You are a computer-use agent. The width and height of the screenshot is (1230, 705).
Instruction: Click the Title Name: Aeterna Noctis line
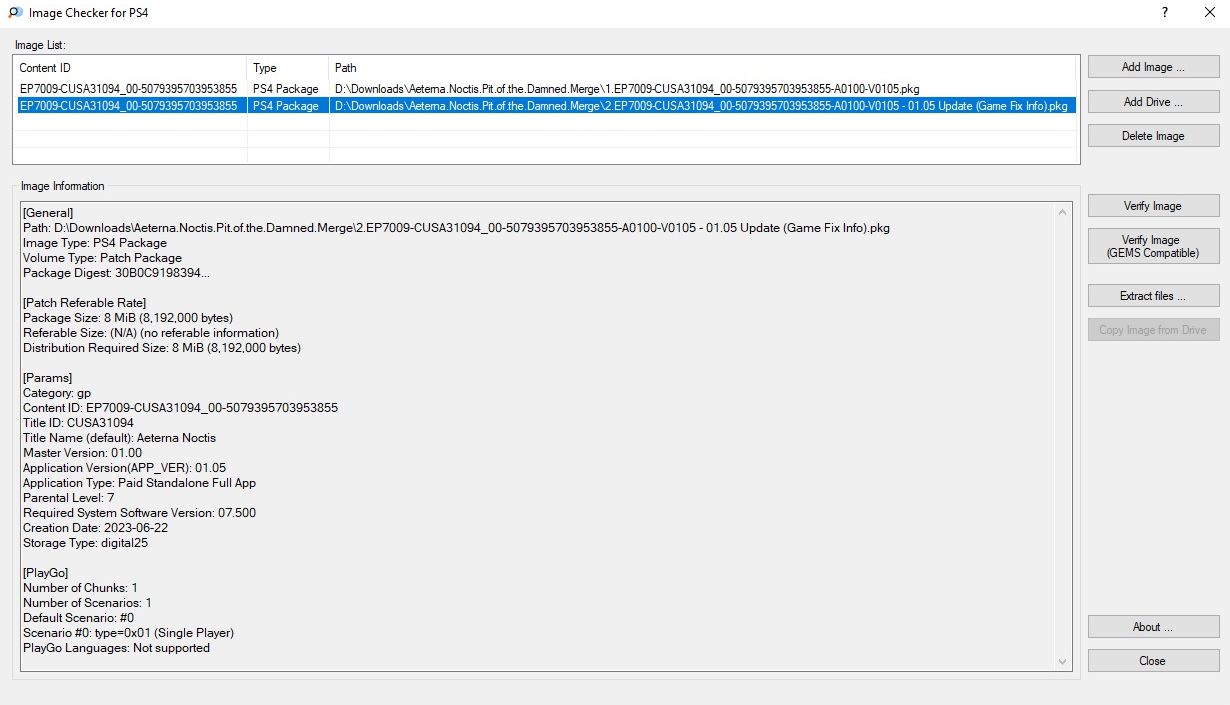[x=120, y=438]
